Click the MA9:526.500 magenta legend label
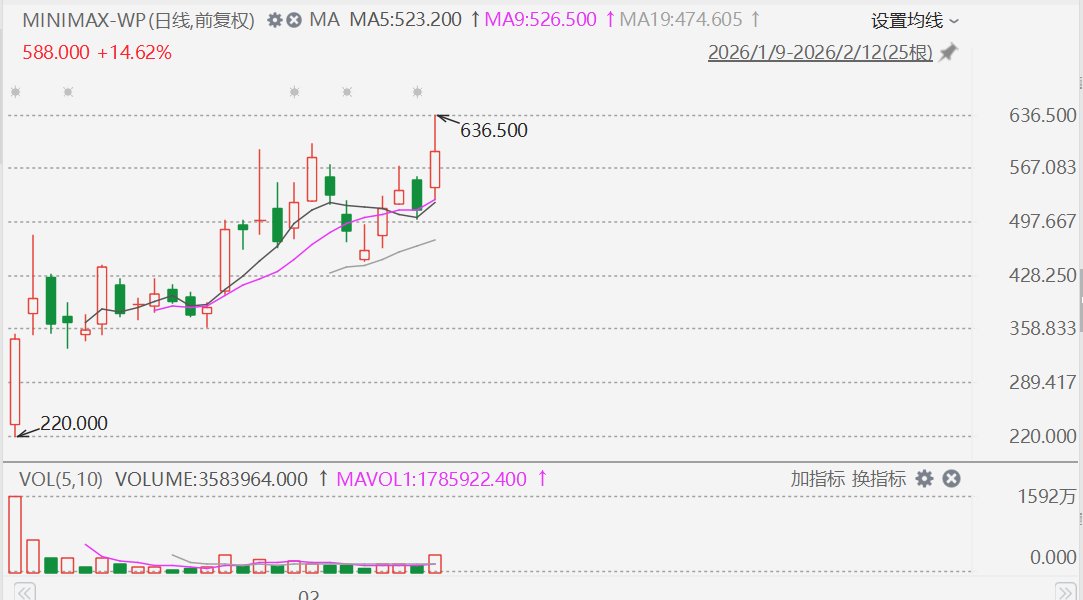This screenshot has width=1083, height=600. pyautogui.click(x=554, y=20)
